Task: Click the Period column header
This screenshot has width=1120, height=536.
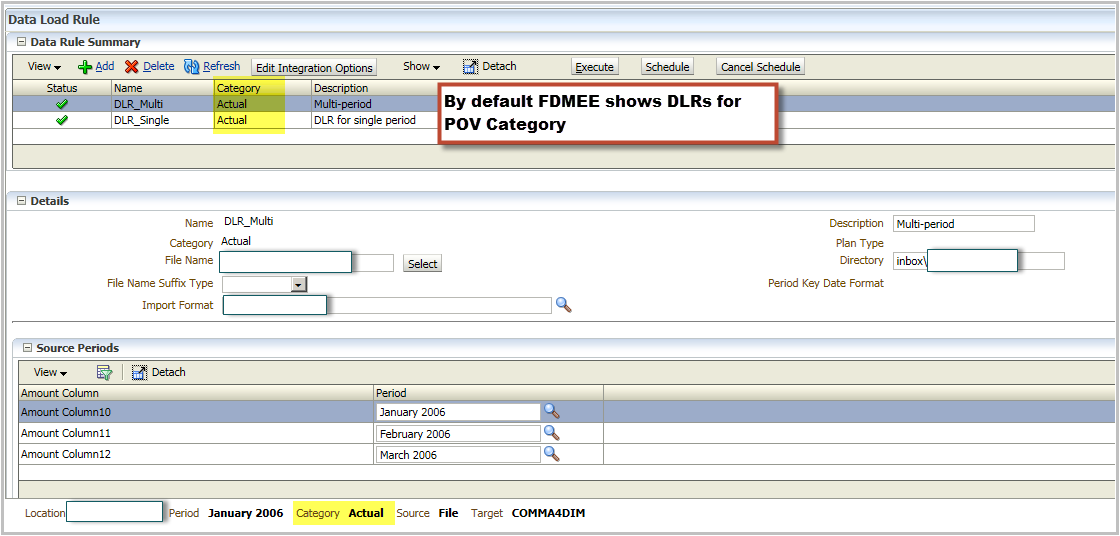Action: pyautogui.click(x=489, y=393)
